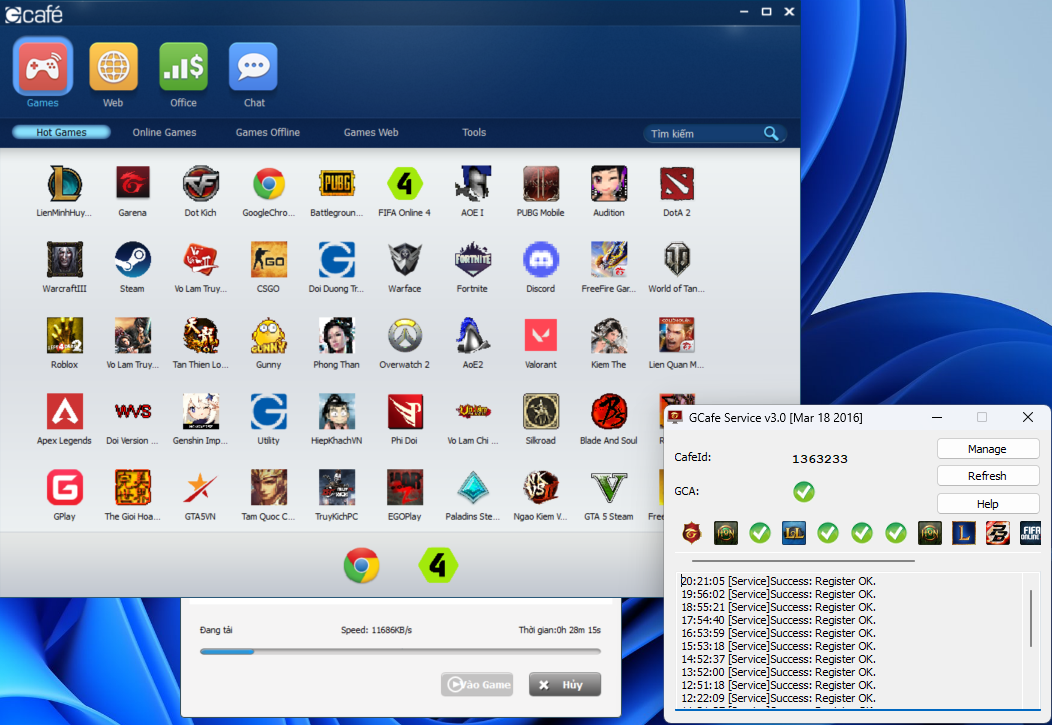
Task: Click the download progress bar
Action: pyautogui.click(x=400, y=651)
